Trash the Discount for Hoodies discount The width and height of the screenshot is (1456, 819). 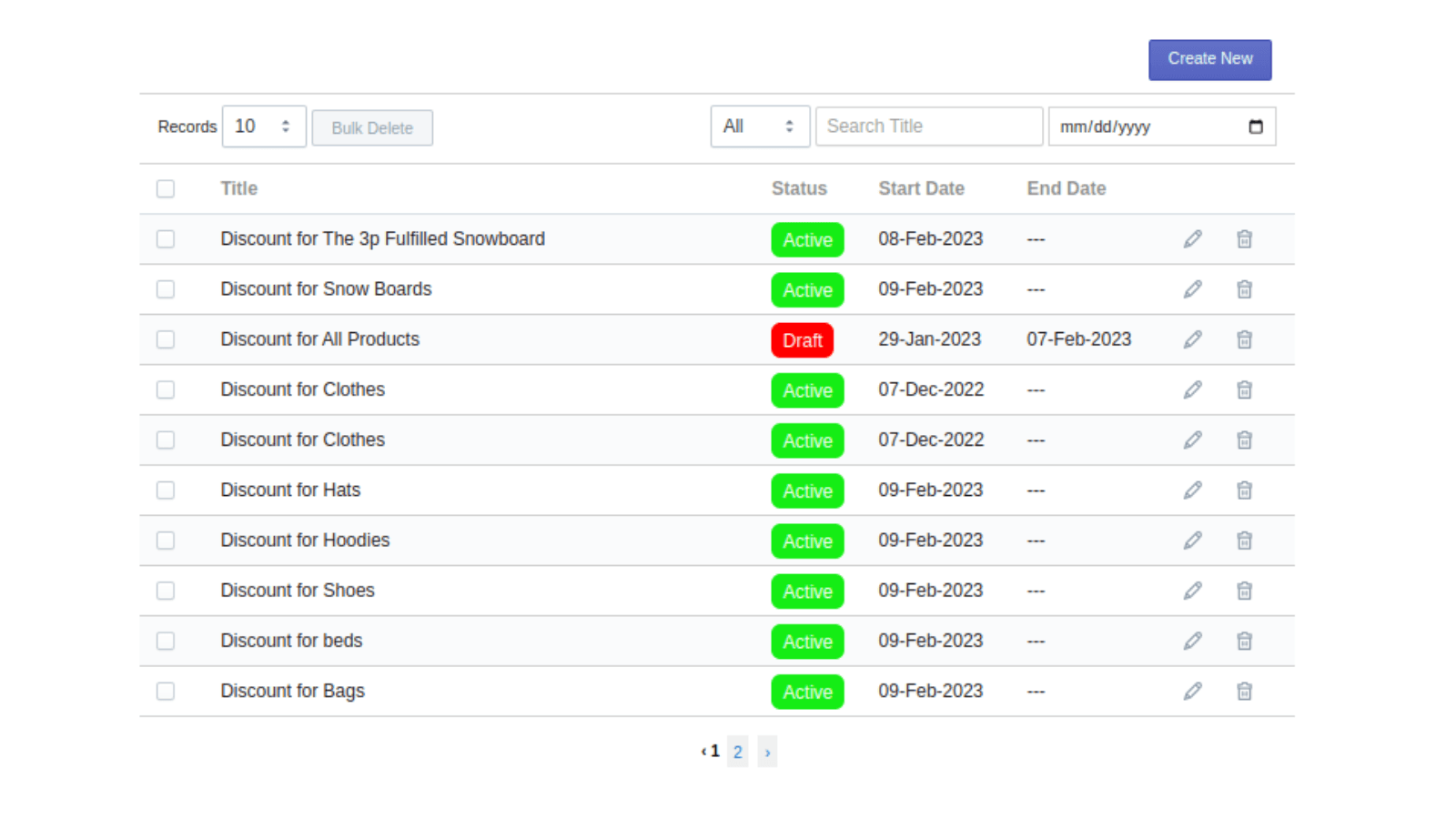[x=1244, y=541]
